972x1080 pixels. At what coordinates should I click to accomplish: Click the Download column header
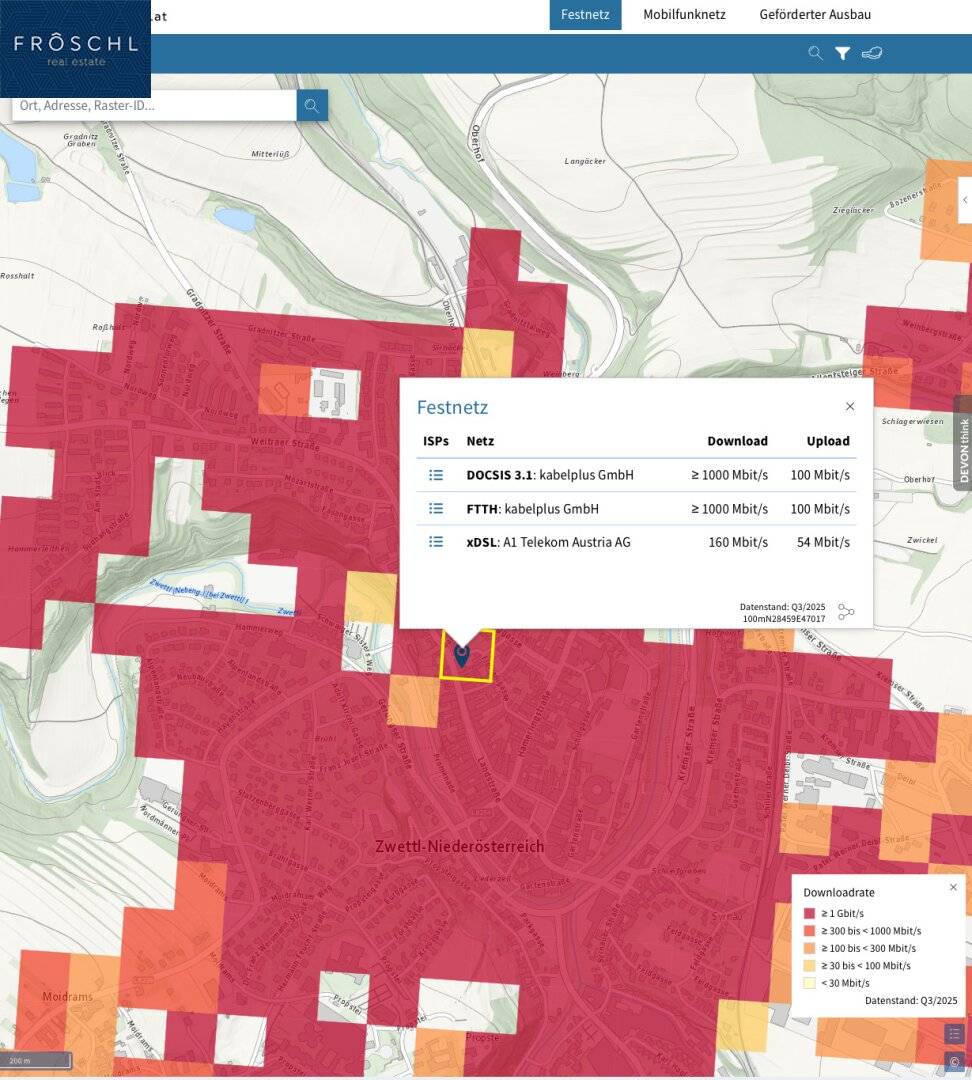[x=737, y=441]
